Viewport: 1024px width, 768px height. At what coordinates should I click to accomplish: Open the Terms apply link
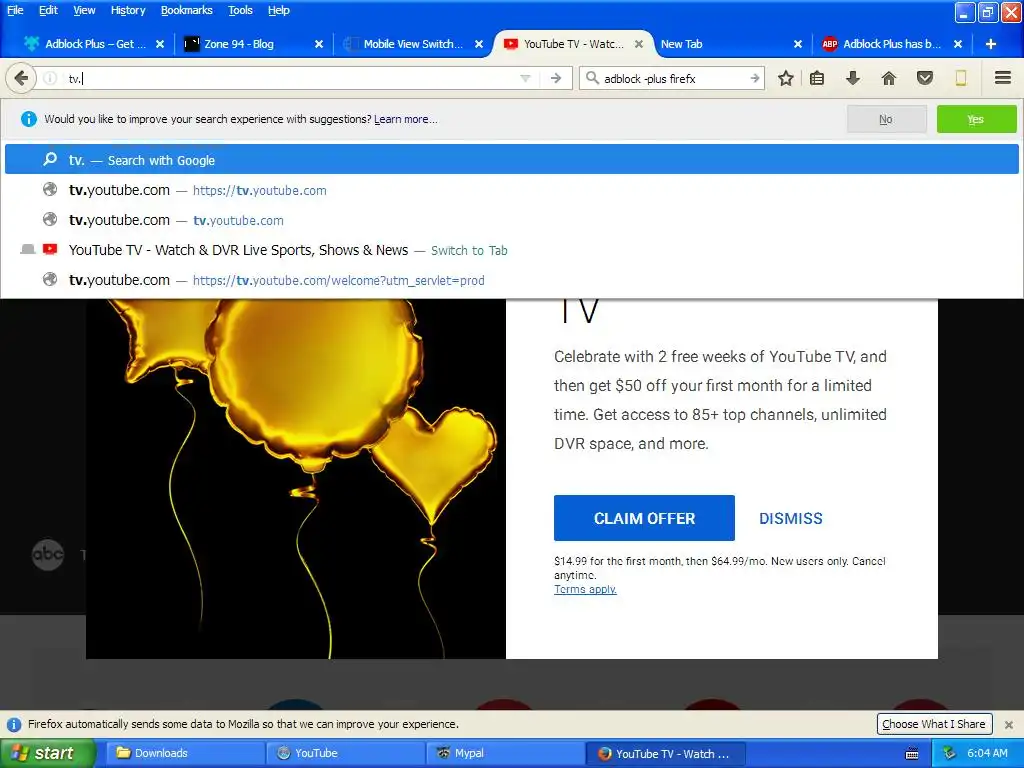click(585, 589)
